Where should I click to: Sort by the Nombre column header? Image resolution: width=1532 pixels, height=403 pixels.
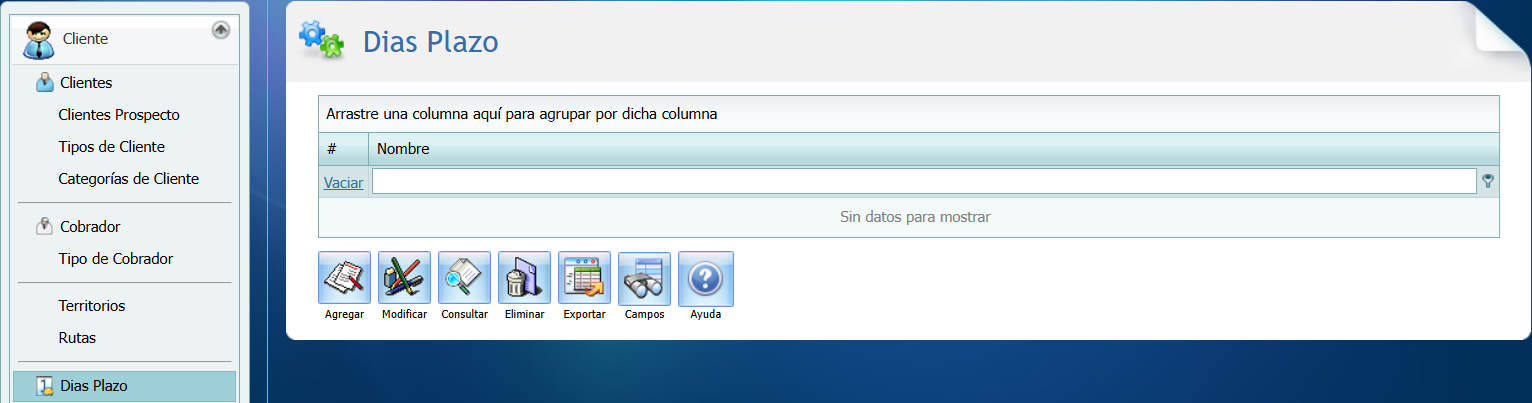pos(403,149)
